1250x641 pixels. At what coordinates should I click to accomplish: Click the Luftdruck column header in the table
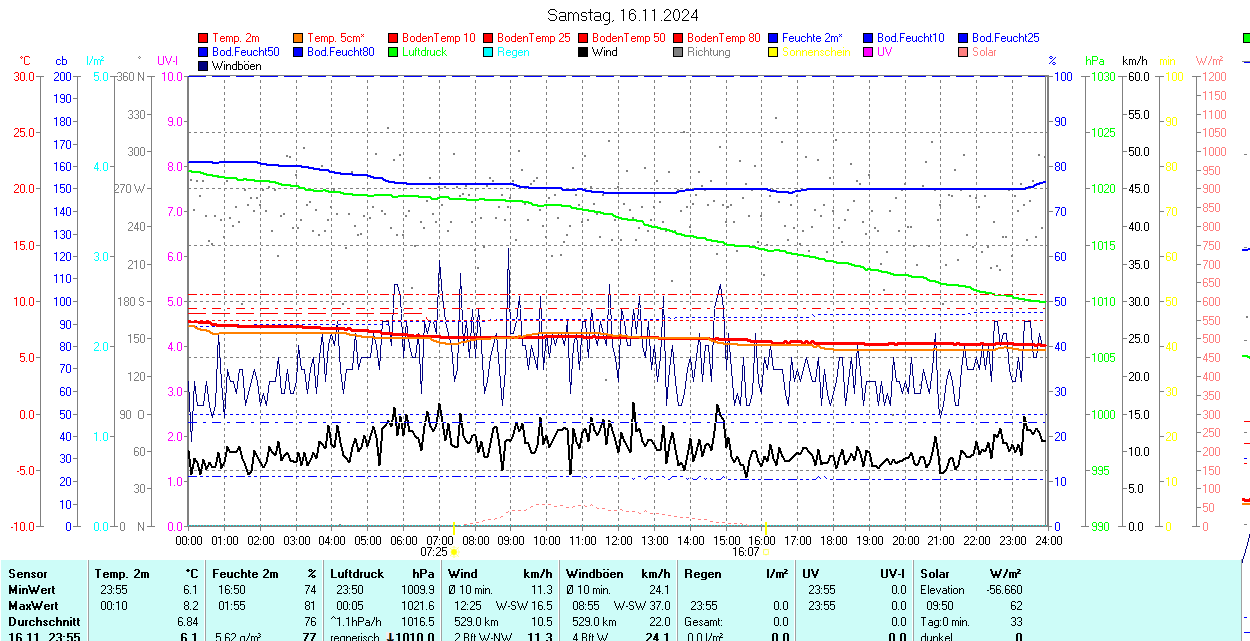click(357, 574)
